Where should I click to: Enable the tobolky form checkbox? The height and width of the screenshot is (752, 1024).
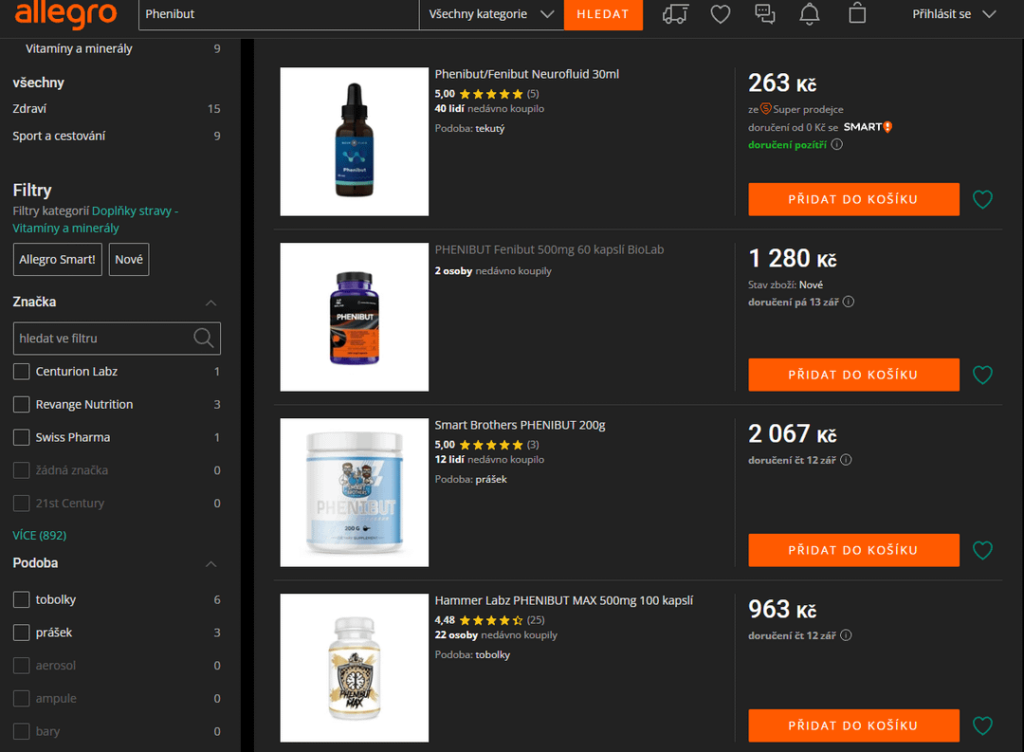click(x=22, y=599)
